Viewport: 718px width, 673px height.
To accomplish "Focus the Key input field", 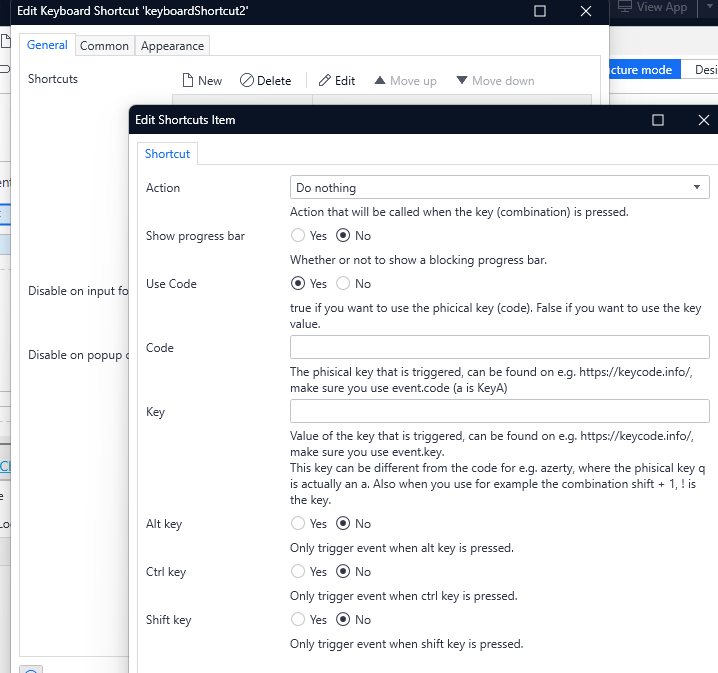I will pyautogui.click(x=500, y=411).
